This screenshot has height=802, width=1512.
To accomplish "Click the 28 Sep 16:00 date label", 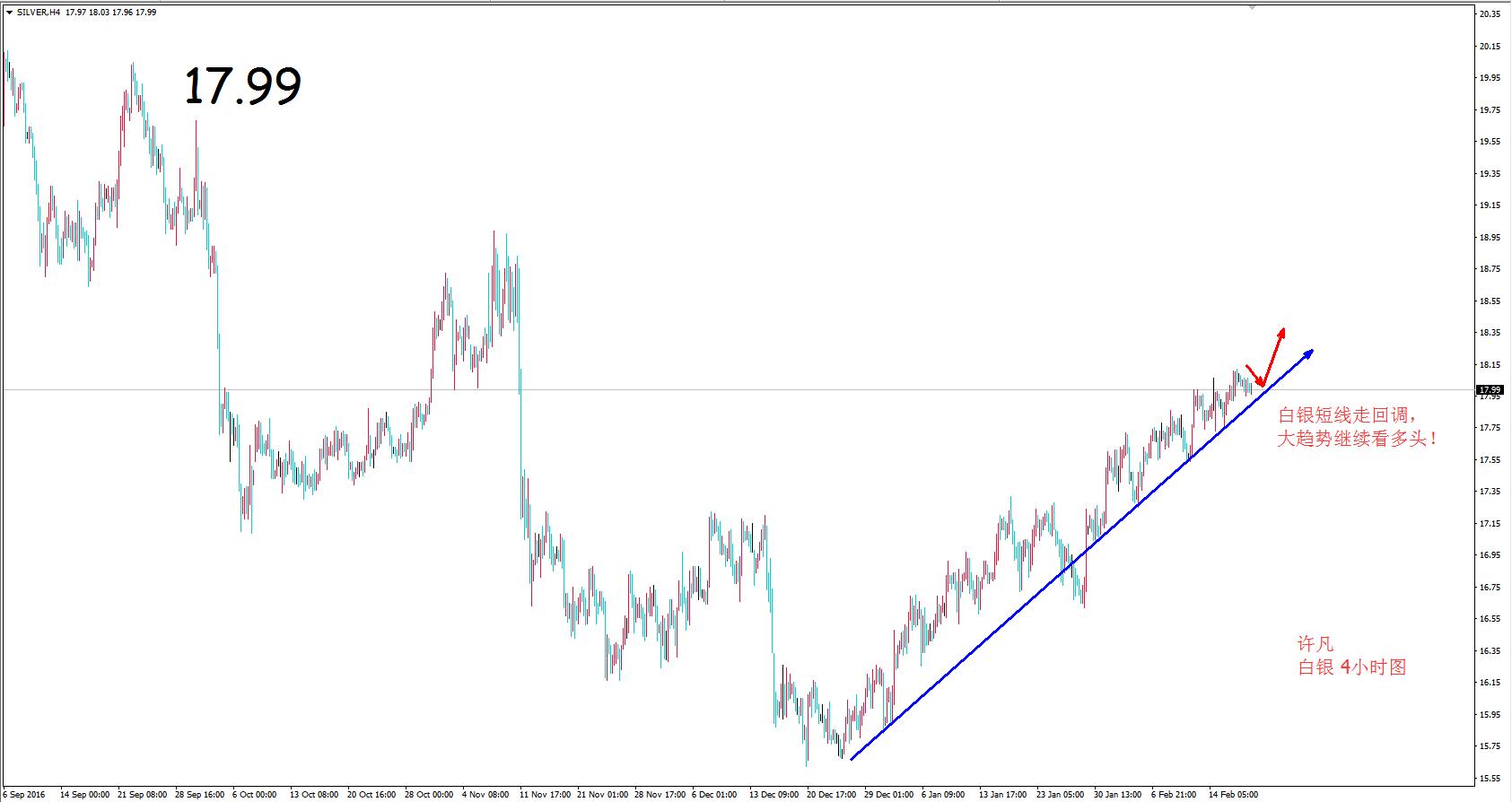I will pos(200,795).
